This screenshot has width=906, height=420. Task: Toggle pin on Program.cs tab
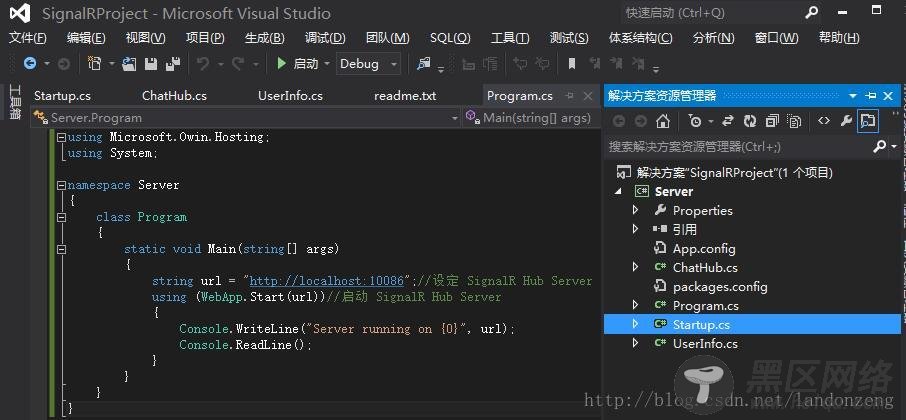[x=569, y=96]
